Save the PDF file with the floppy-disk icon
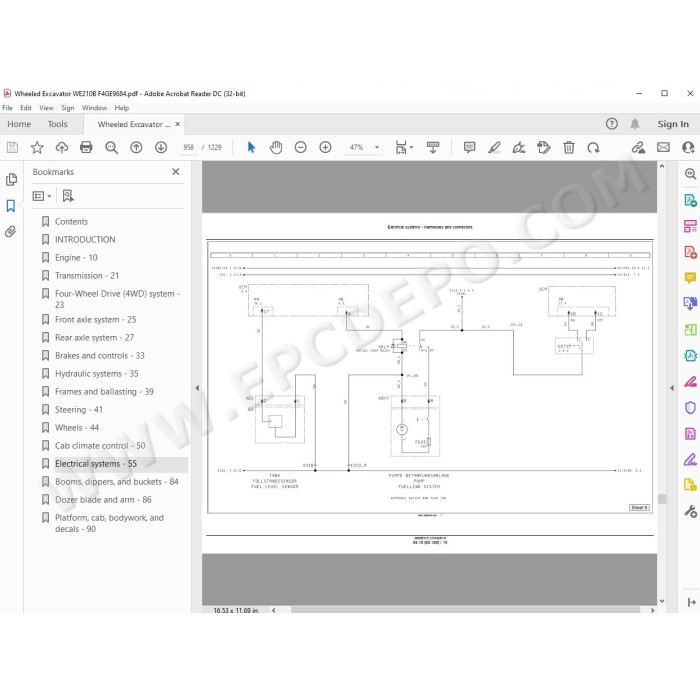Viewport: 700px width, 700px height. click(x=12, y=147)
